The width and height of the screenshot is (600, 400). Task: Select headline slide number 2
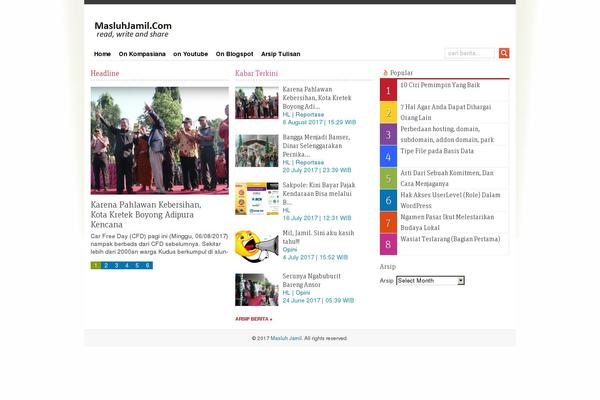tap(106, 265)
